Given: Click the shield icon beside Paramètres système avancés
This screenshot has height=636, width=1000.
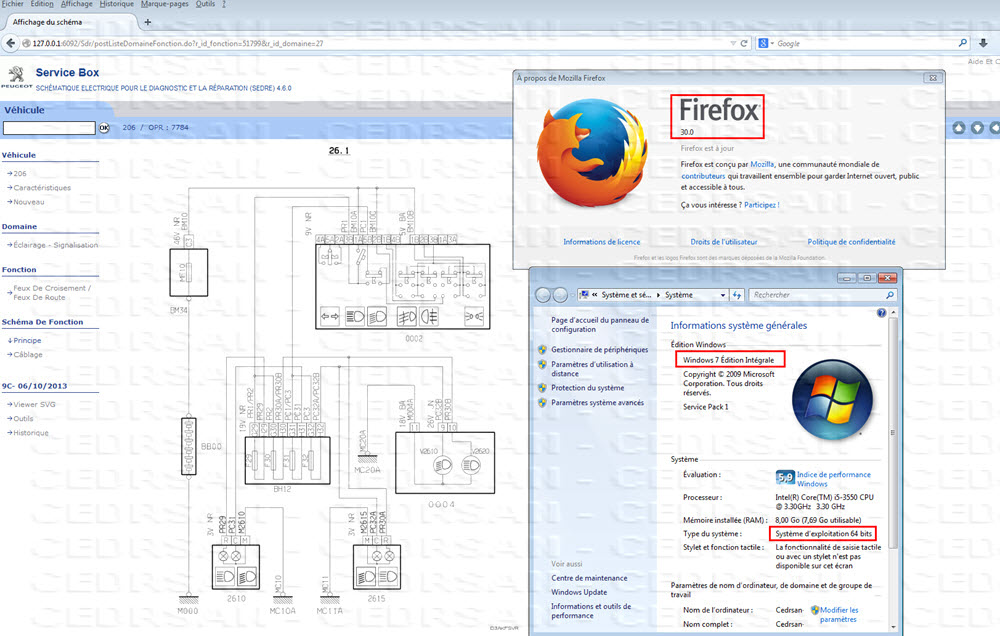Looking at the screenshot, I should pyautogui.click(x=542, y=403).
